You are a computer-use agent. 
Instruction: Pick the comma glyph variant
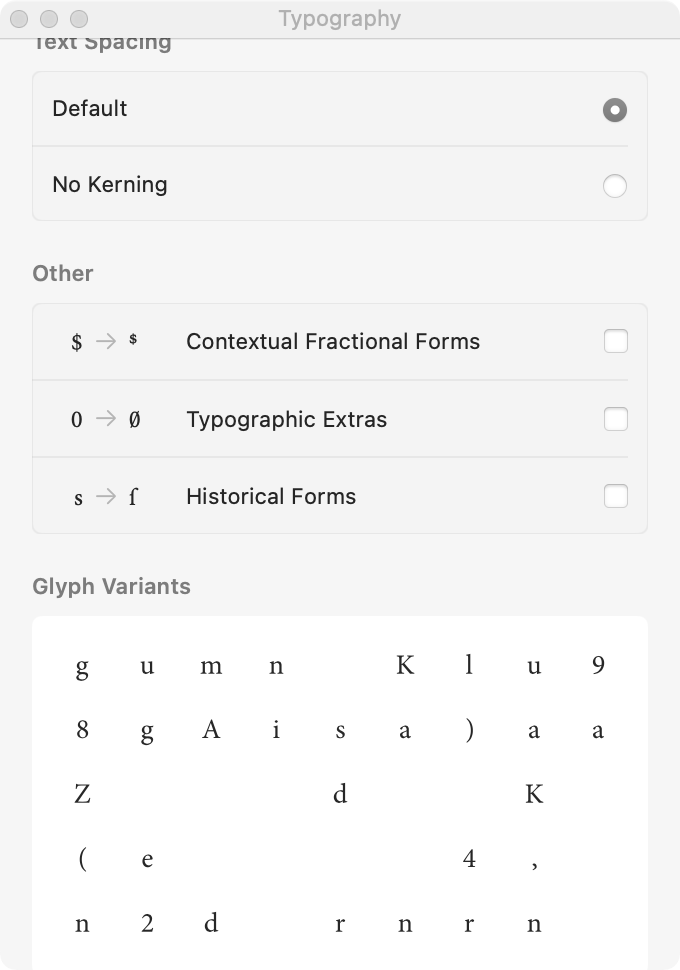coord(534,864)
